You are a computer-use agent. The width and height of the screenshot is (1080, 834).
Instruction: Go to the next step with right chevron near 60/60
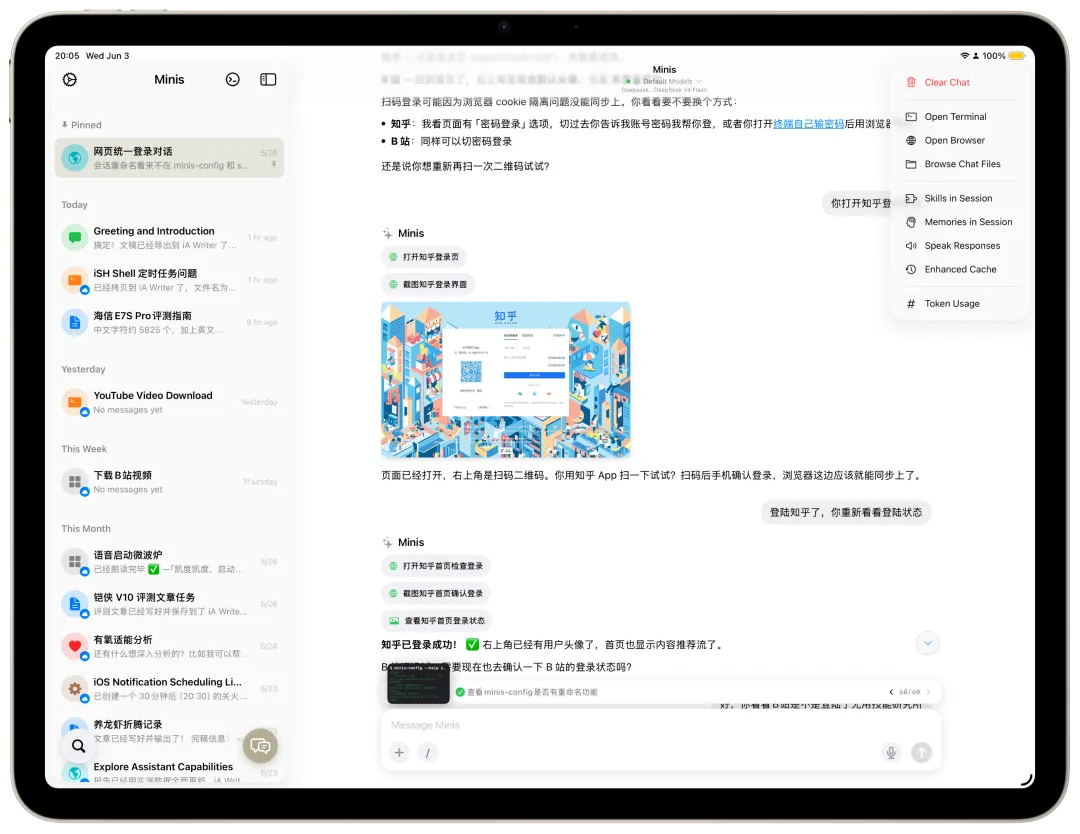(928, 692)
